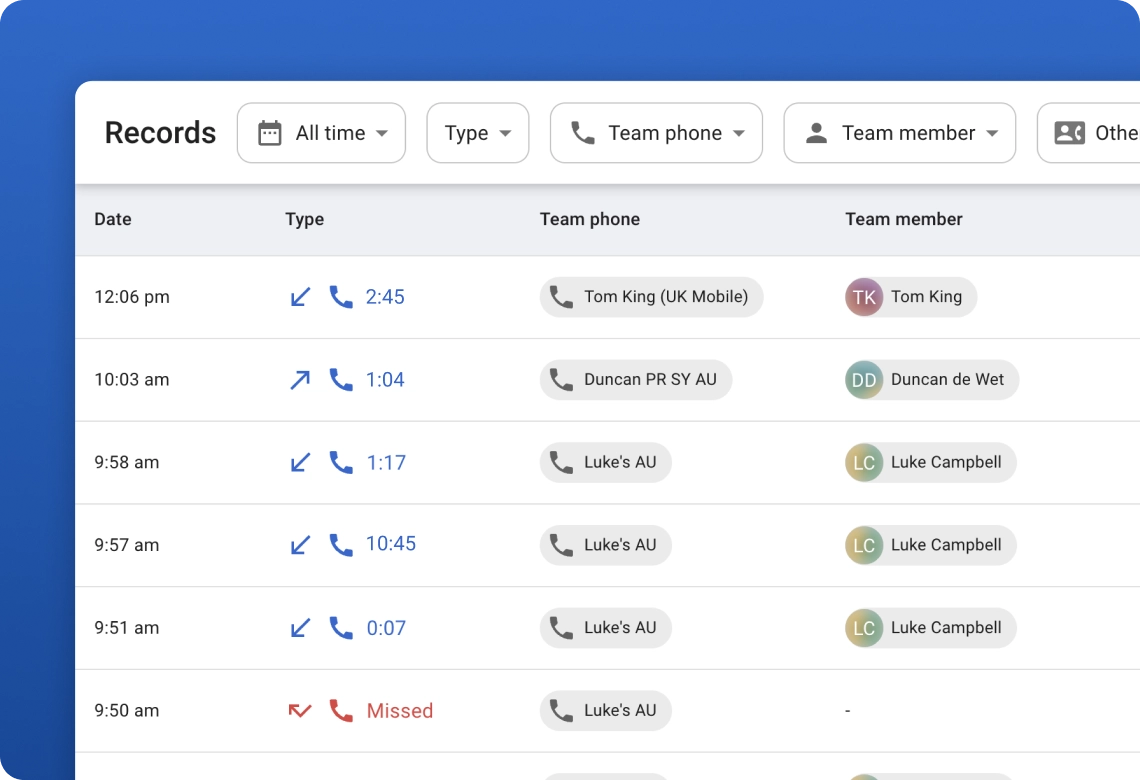Viewport: 1140px width, 780px height.
Task: Click the phone icon in Team phone filter
Action: [583, 133]
